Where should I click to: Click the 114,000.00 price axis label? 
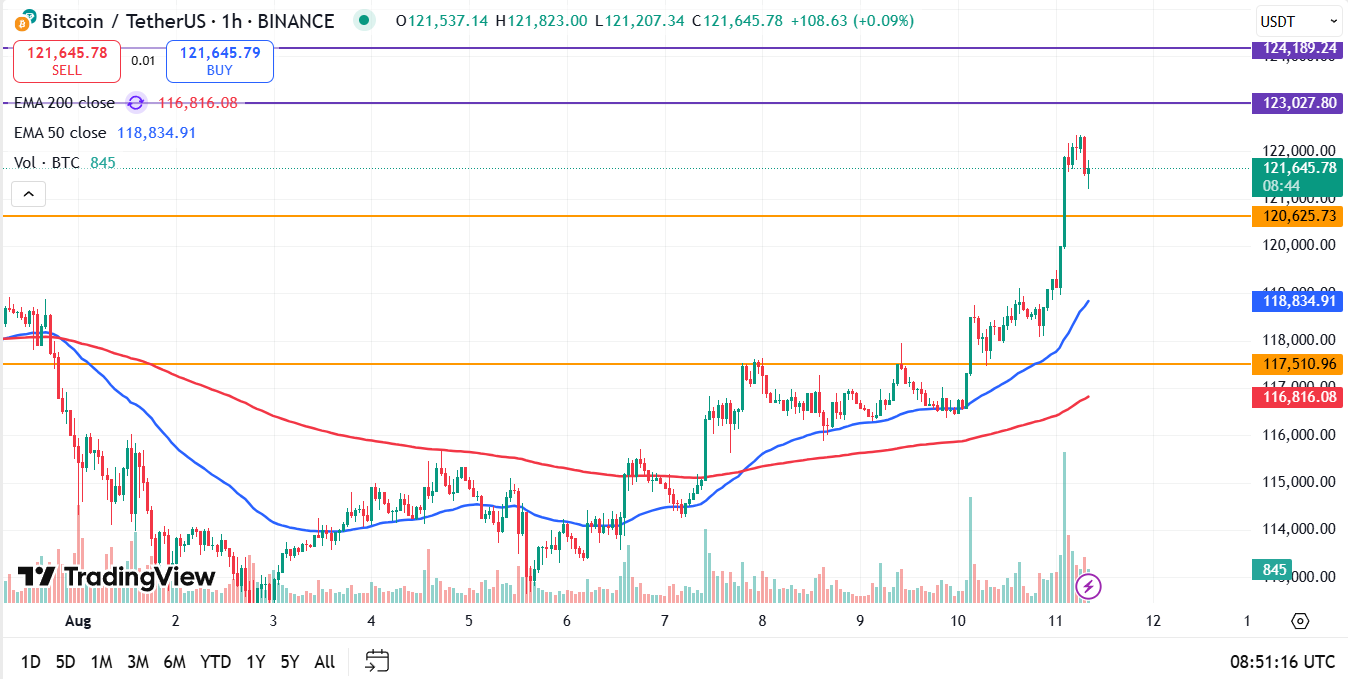pyautogui.click(x=1298, y=529)
